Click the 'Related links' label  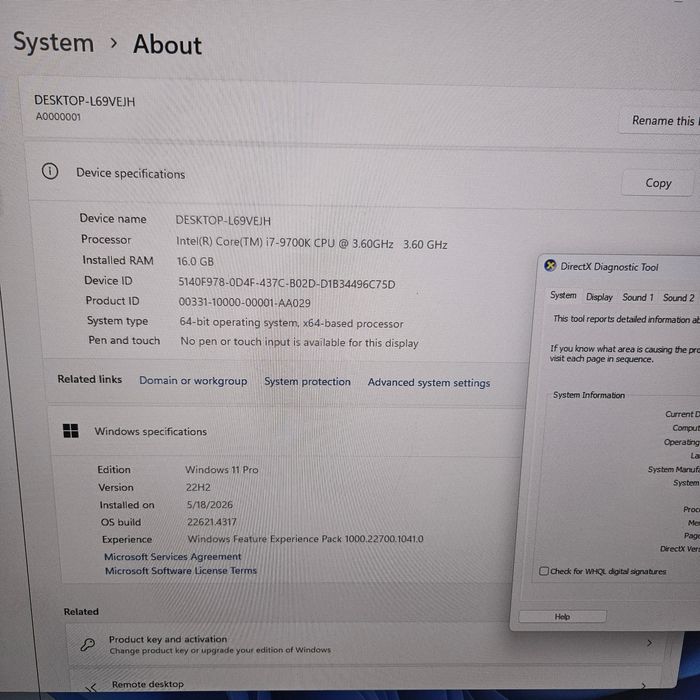(89, 379)
